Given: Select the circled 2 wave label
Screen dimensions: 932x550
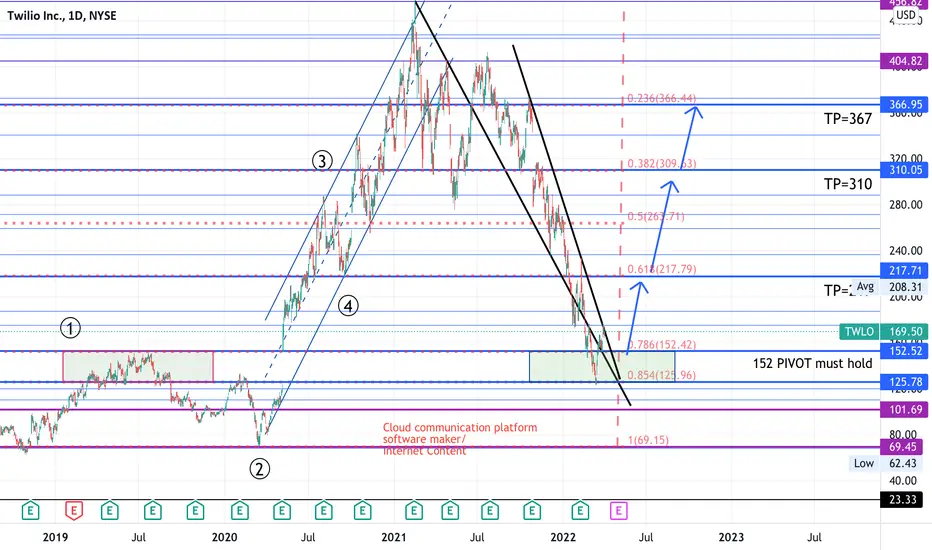Looking at the screenshot, I should [x=259, y=469].
